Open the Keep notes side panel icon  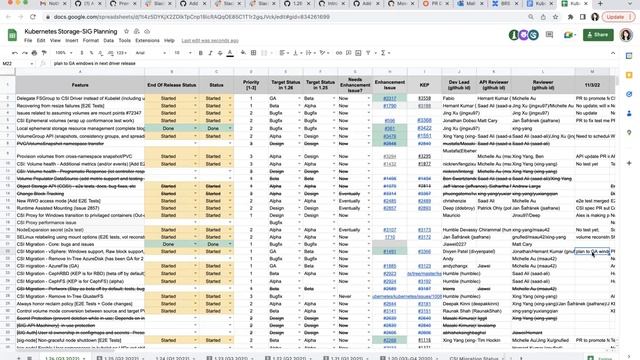point(629,75)
